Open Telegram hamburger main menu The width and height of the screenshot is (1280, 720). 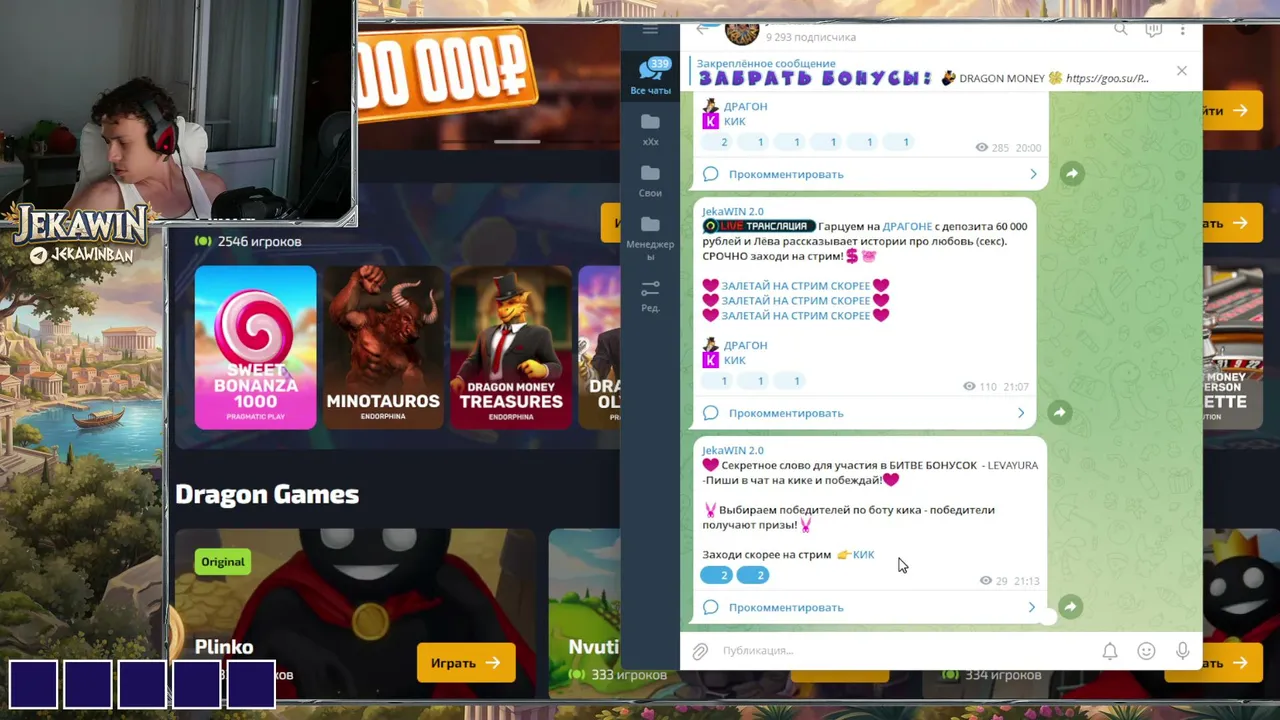click(650, 30)
